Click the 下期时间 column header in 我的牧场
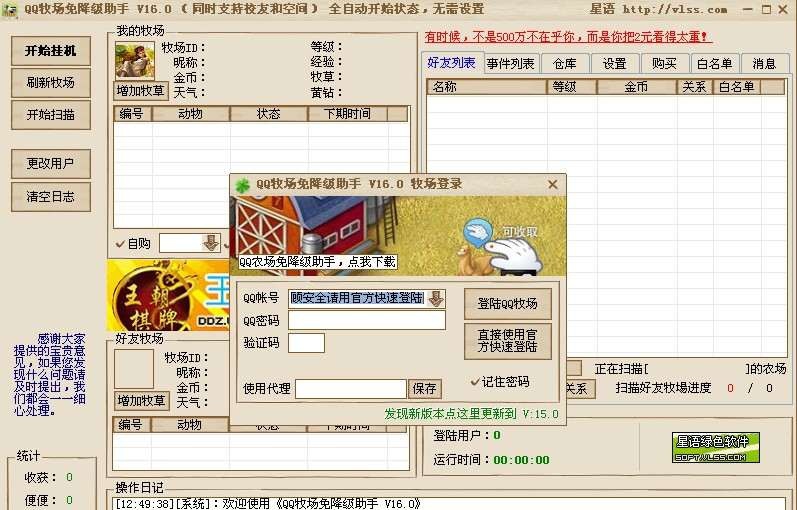The width and height of the screenshot is (797, 510). (x=348, y=113)
